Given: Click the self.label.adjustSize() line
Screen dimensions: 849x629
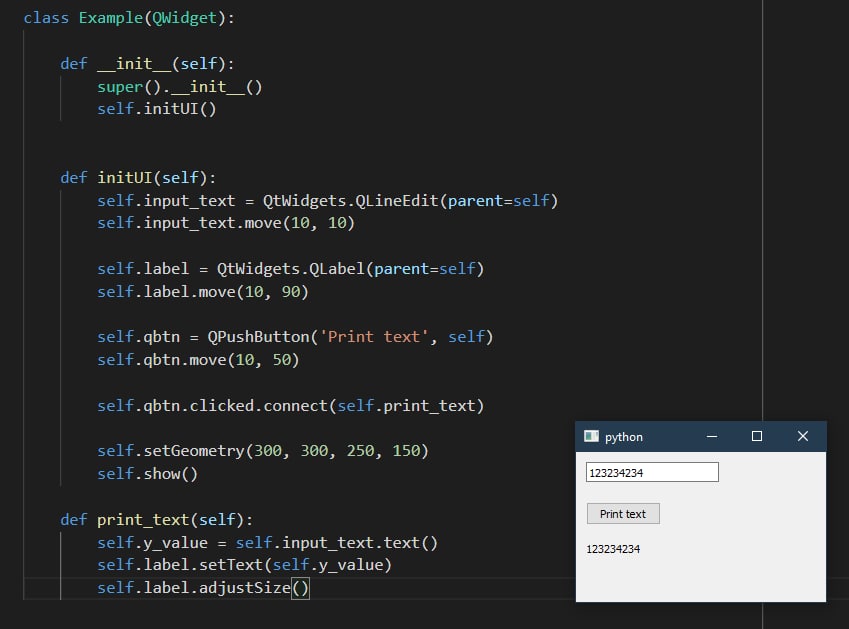Looking at the screenshot, I should pos(203,588).
